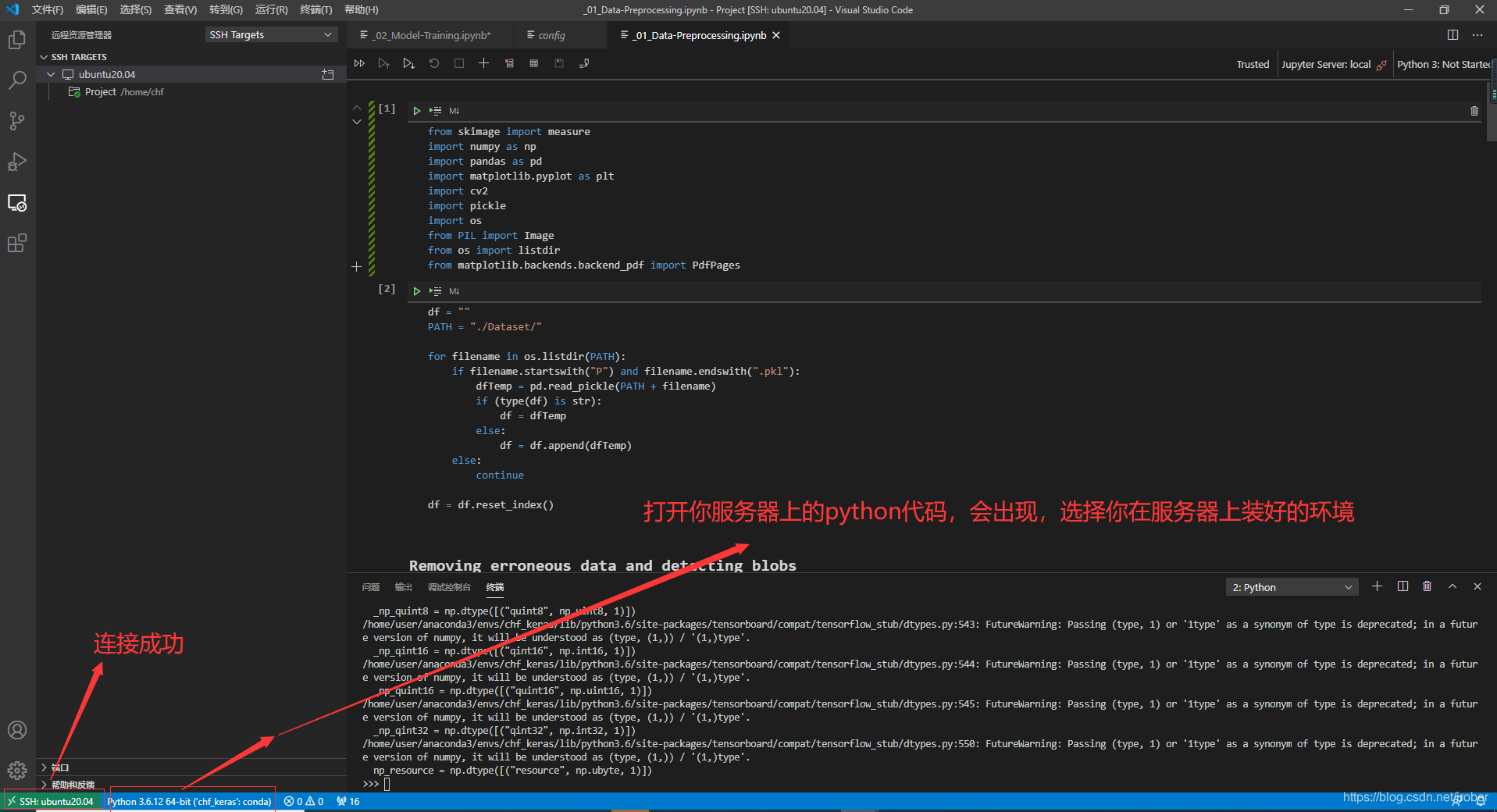Open the 帮助(H) menu
The height and width of the screenshot is (812, 1497).
tap(361, 10)
